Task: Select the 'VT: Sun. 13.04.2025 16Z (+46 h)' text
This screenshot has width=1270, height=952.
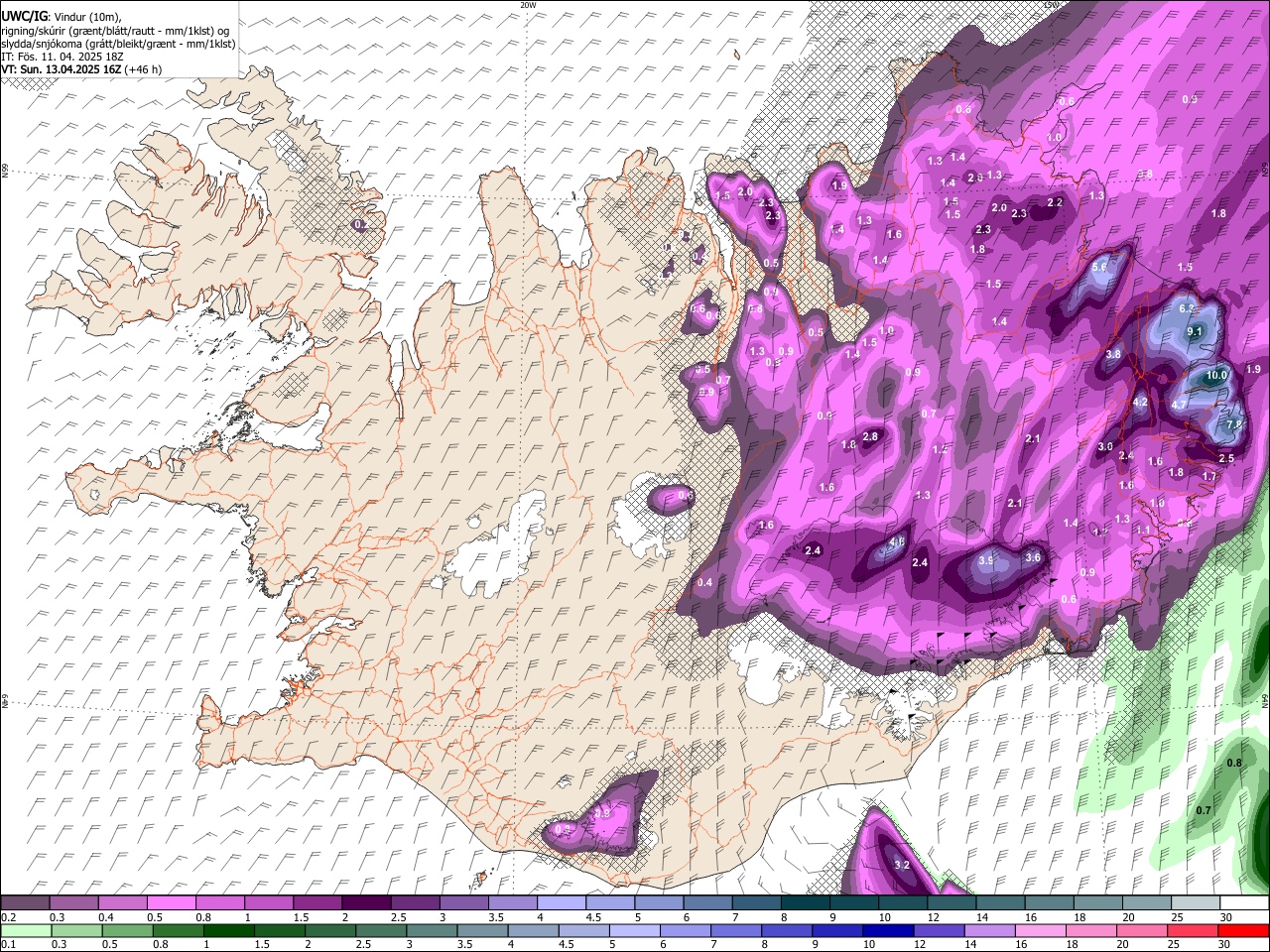Action: [x=81, y=69]
